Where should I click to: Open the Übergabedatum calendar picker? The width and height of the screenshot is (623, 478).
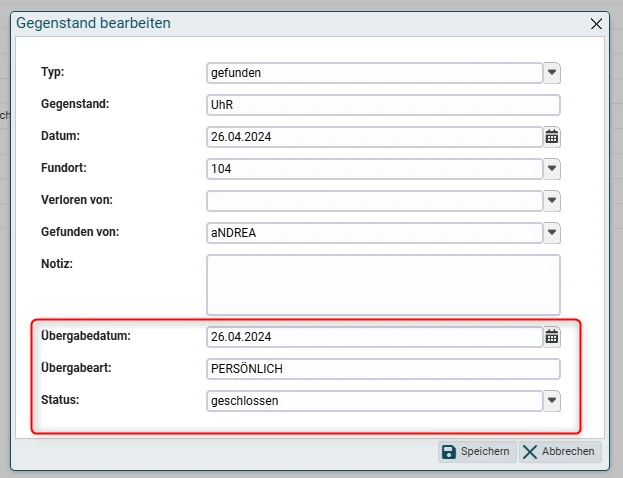pos(551,337)
